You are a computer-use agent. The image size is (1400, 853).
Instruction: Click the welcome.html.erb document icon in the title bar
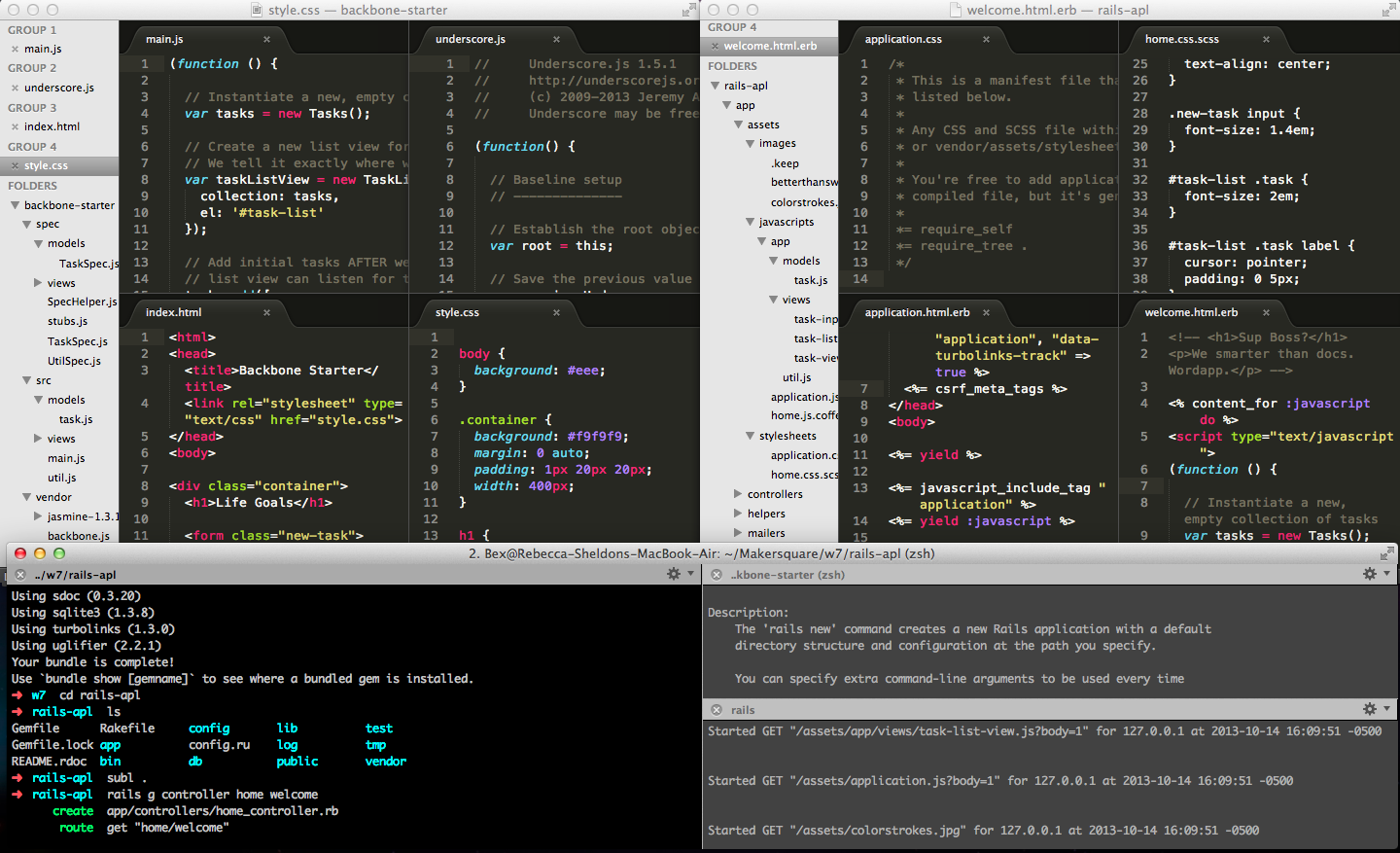955,10
